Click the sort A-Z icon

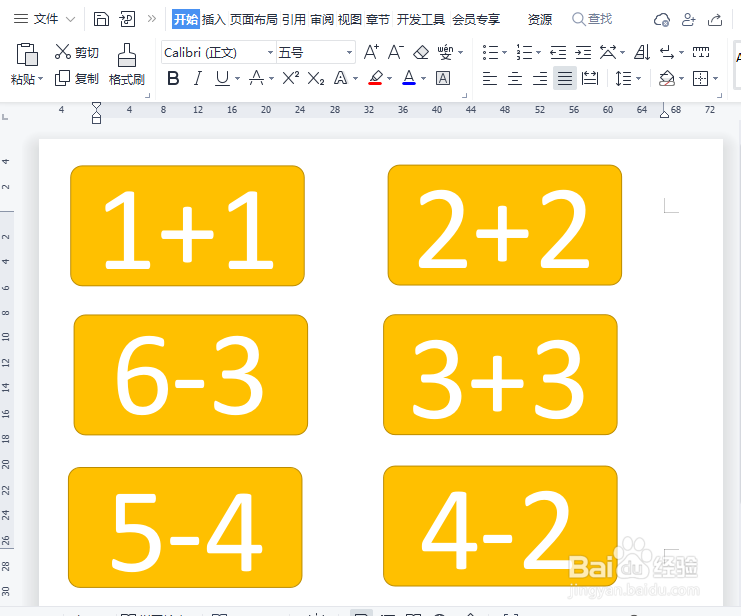tap(642, 52)
